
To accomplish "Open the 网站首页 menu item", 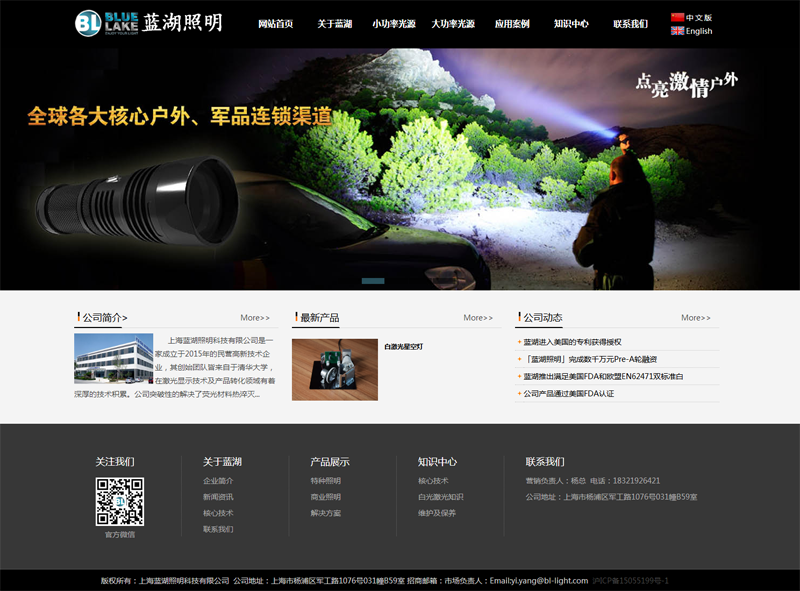I will click(x=275, y=24).
